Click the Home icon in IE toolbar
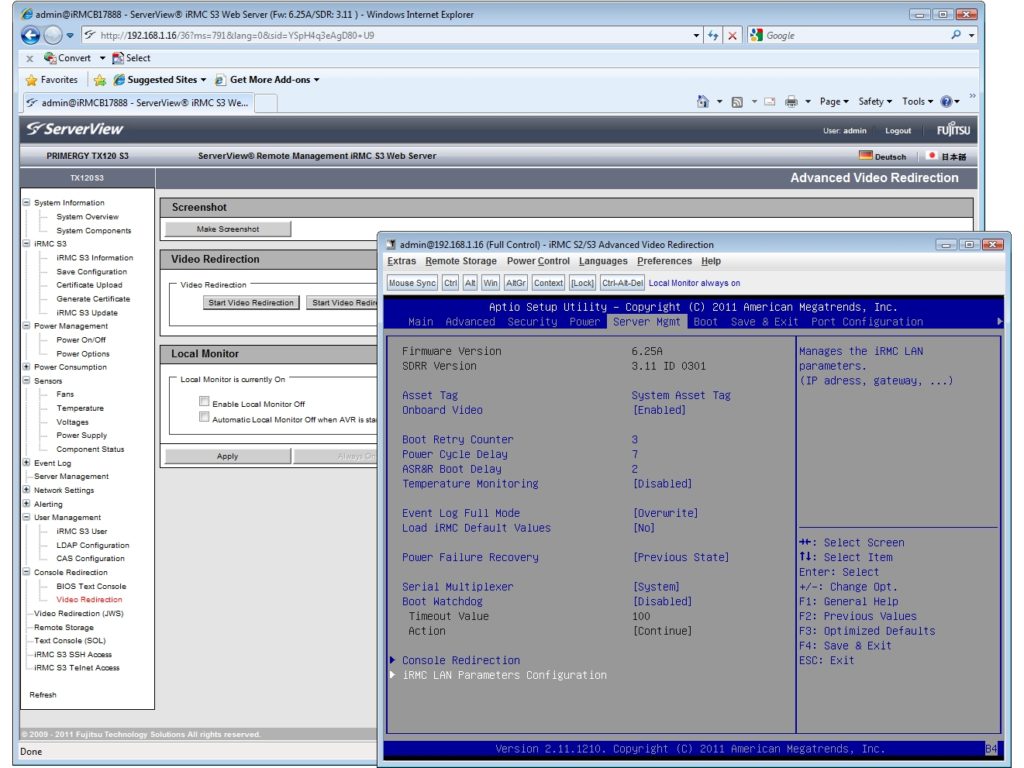The height and width of the screenshot is (768, 1024). tap(703, 101)
